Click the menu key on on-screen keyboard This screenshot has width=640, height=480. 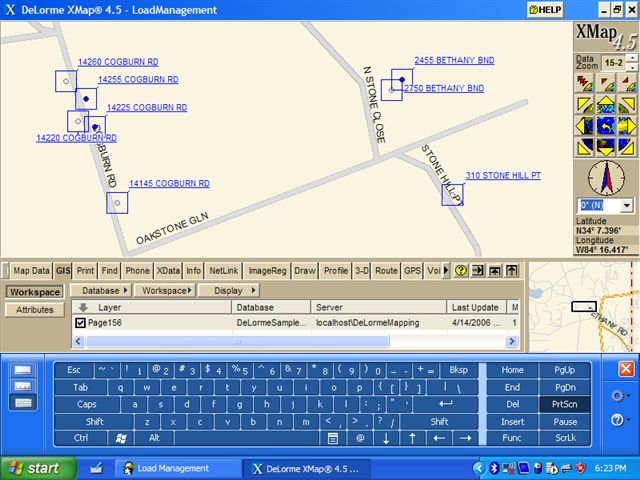(x=333, y=438)
